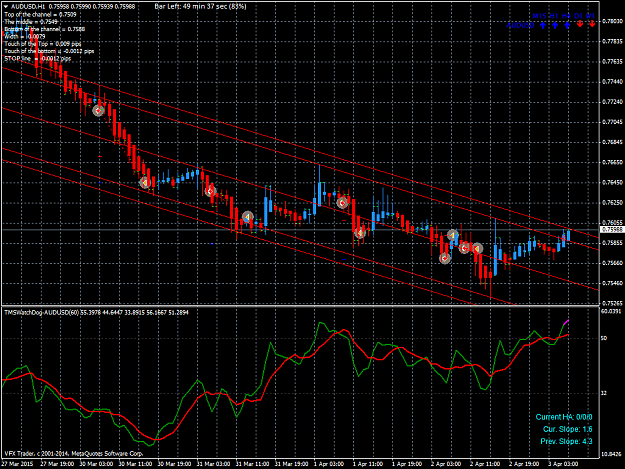
Task: Click the 'Current HA: 0/0/0' readout
Action: pyautogui.click(x=564, y=417)
